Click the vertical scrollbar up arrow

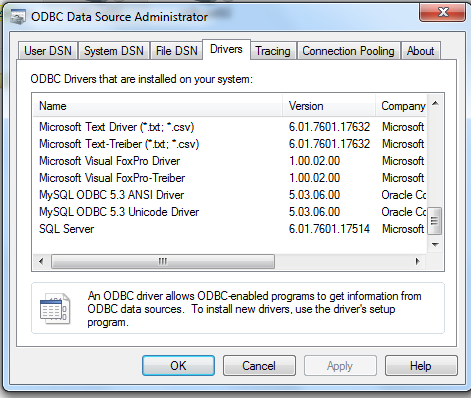click(x=435, y=104)
